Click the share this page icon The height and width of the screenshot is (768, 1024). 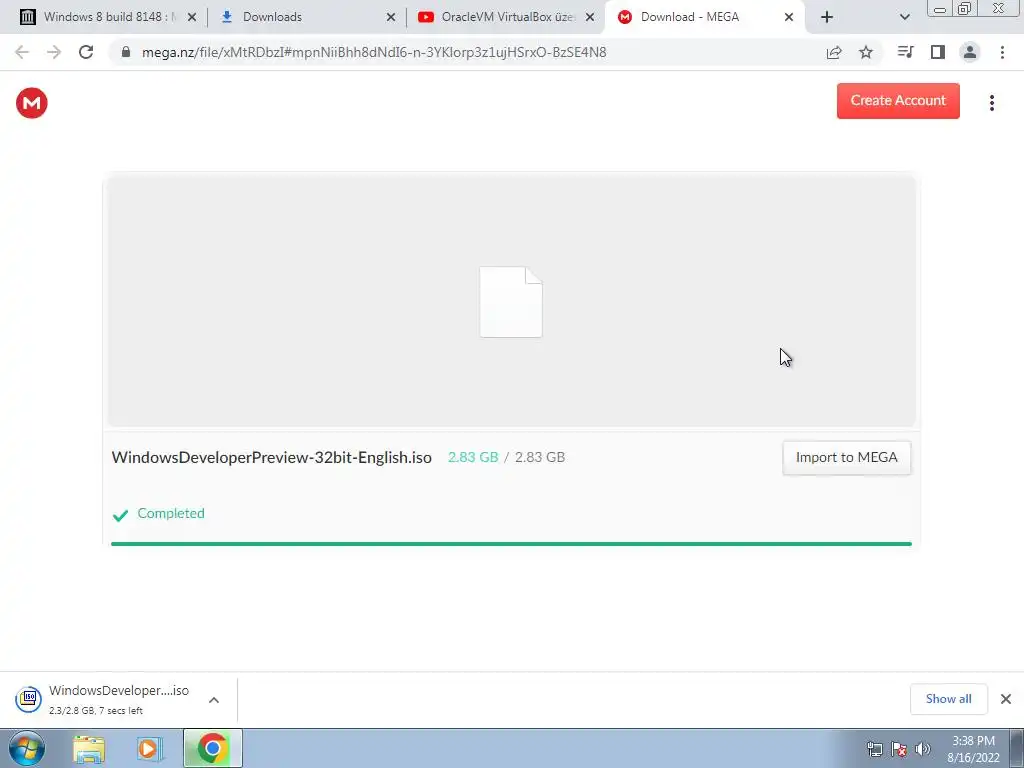pyautogui.click(x=834, y=52)
